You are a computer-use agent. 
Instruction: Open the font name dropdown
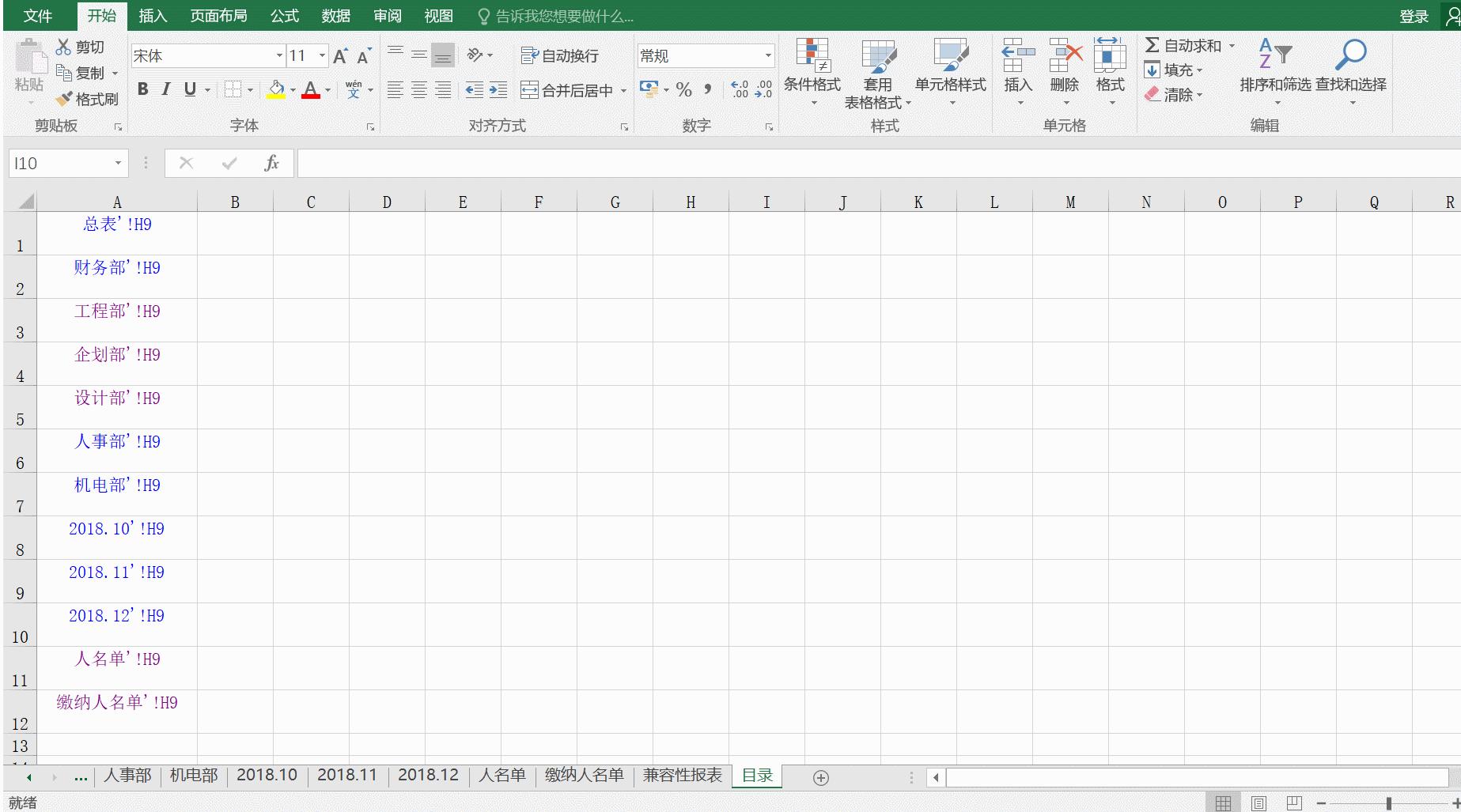tap(278, 55)
